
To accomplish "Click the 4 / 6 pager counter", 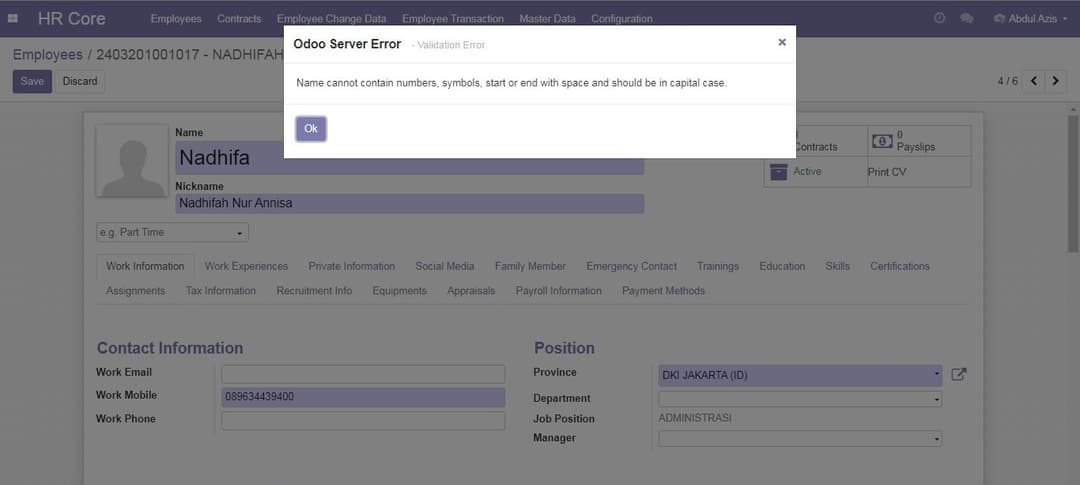I will pyautogui.click(x=1007, y=81).
